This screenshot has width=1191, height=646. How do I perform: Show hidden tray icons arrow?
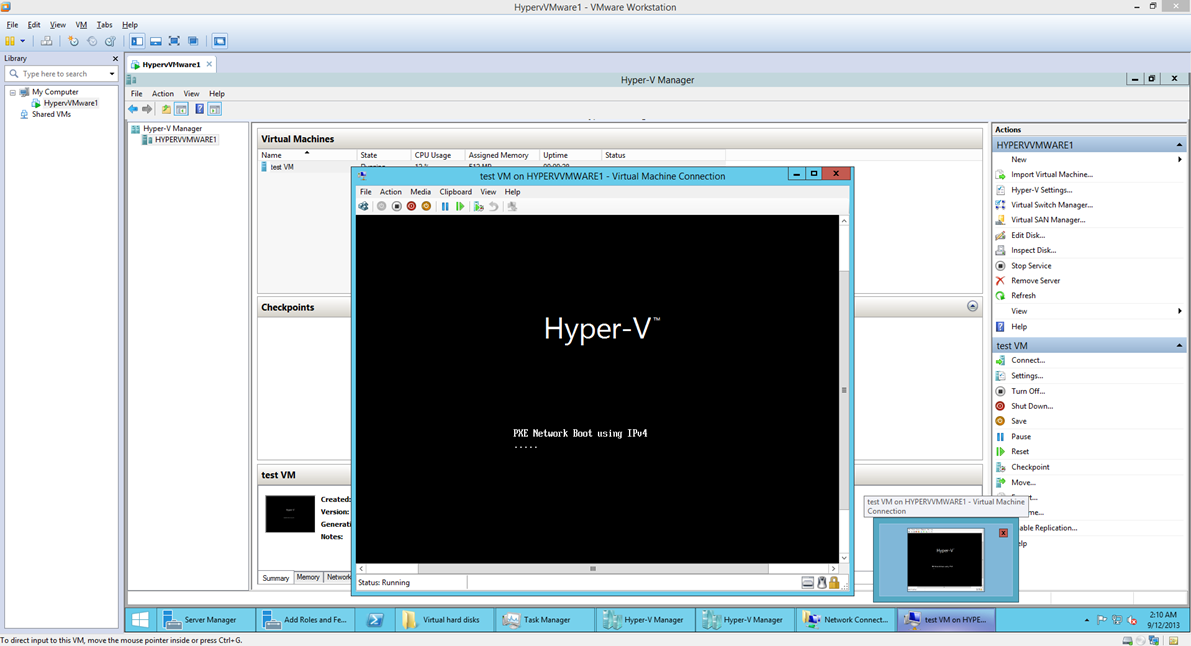[x=1087, y=620]
